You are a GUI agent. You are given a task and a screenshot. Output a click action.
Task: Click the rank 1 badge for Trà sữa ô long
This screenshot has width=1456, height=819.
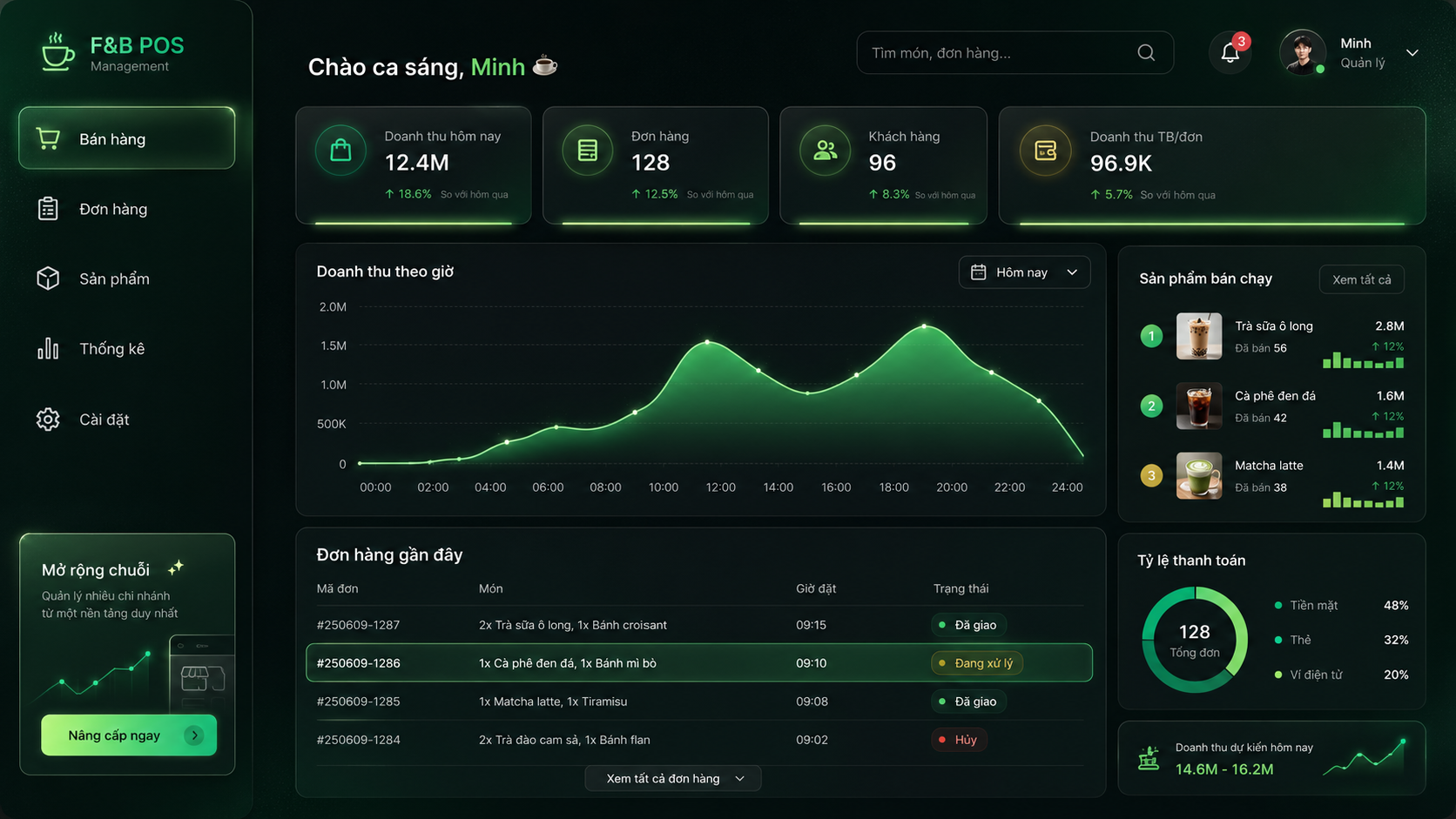1151,336
